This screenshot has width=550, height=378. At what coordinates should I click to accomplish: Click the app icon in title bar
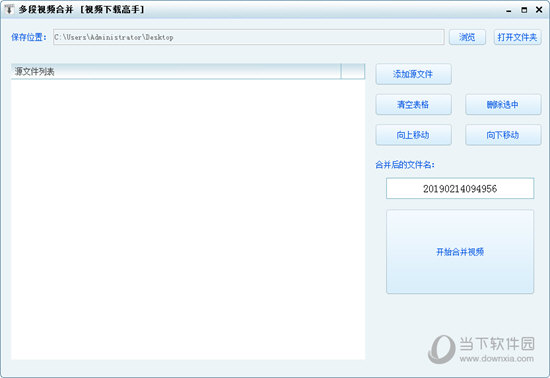9,9
